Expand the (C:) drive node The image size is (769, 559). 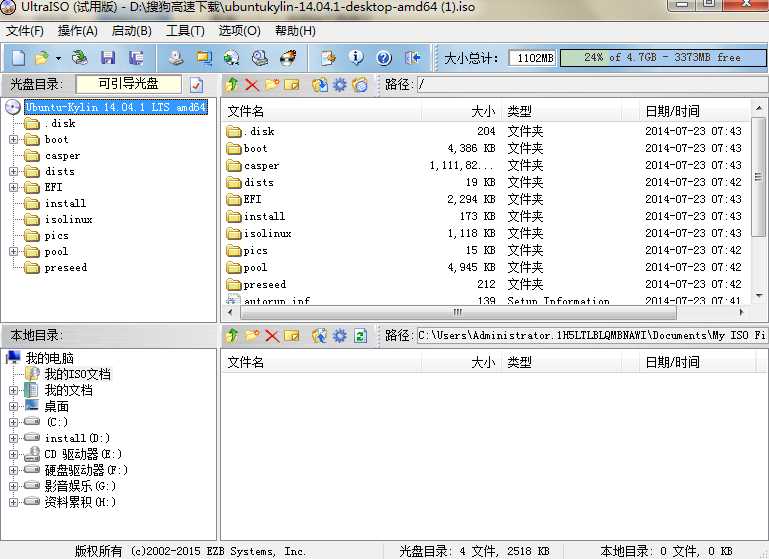pyautogui.click(x=13, y=422)
